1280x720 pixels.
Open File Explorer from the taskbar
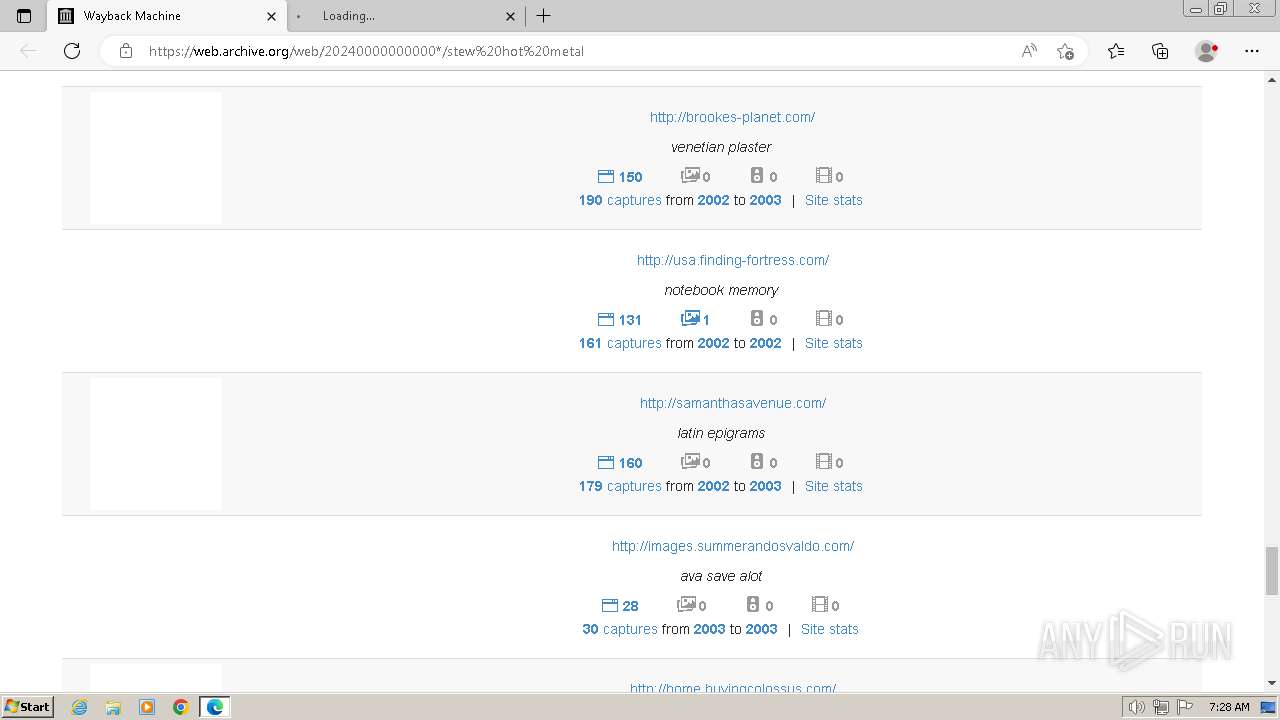113,707
